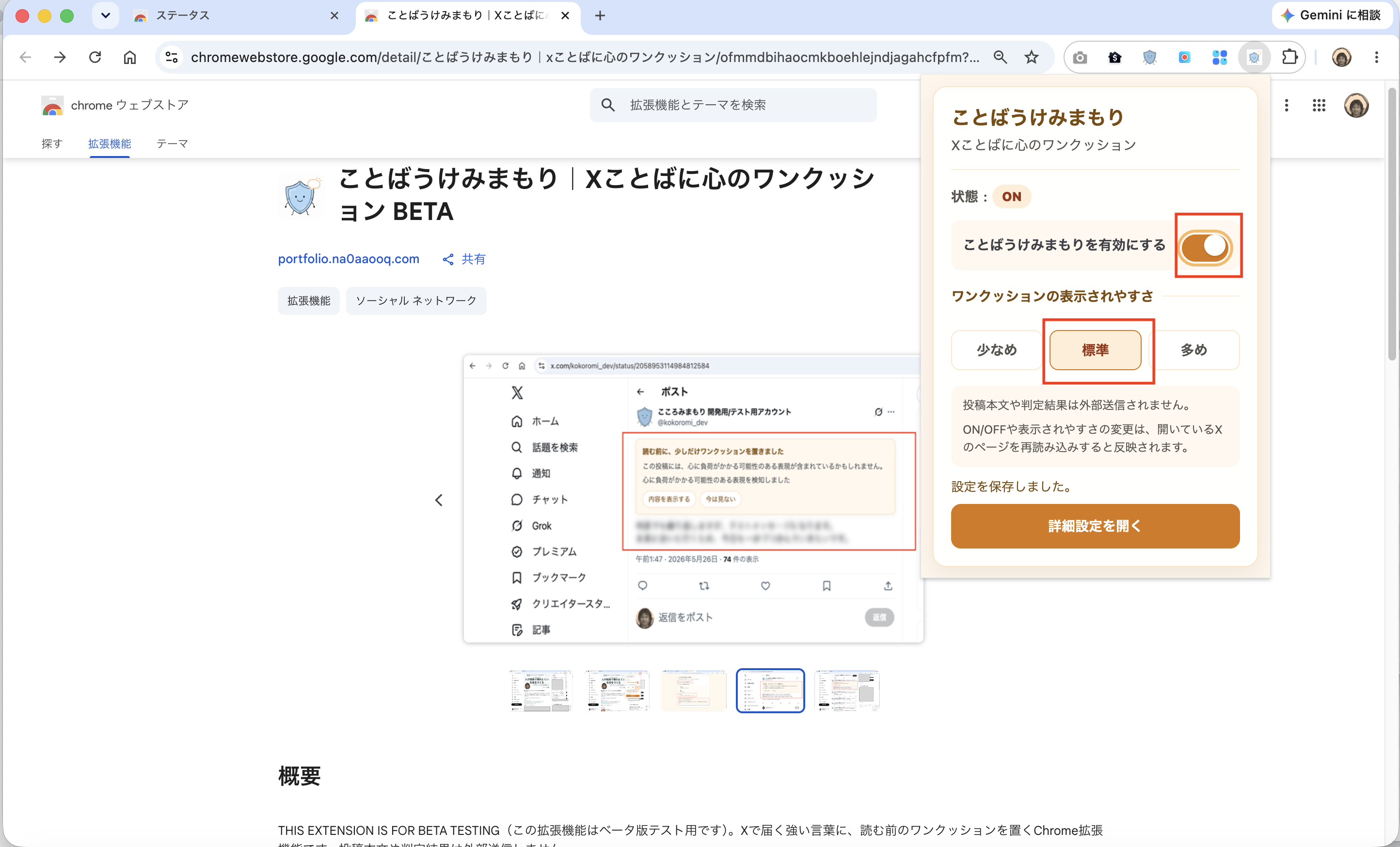1400x847 pixels.
Task: Click the 設定を保存しました。 message
Action: [x=1013, y=486]
